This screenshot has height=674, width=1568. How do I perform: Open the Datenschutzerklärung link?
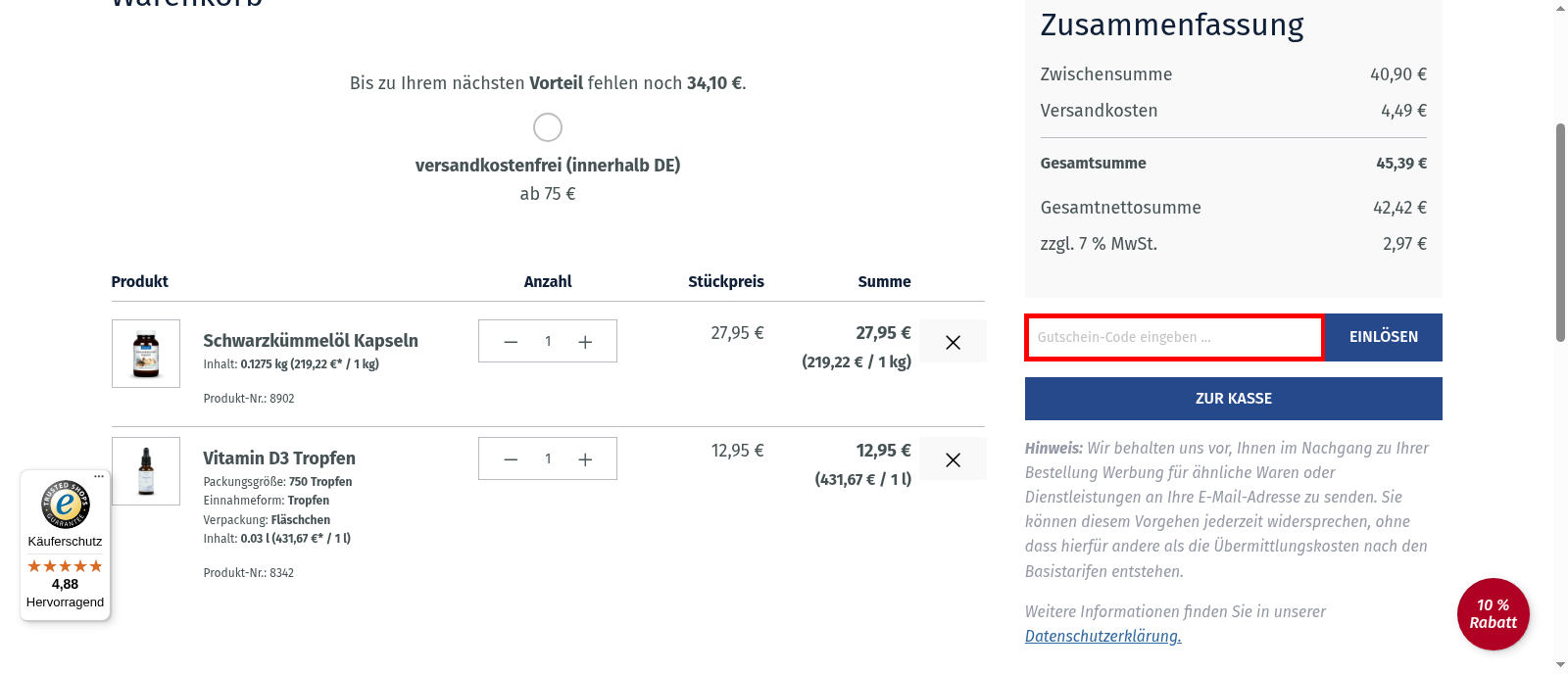click(x=1102, y=637)
